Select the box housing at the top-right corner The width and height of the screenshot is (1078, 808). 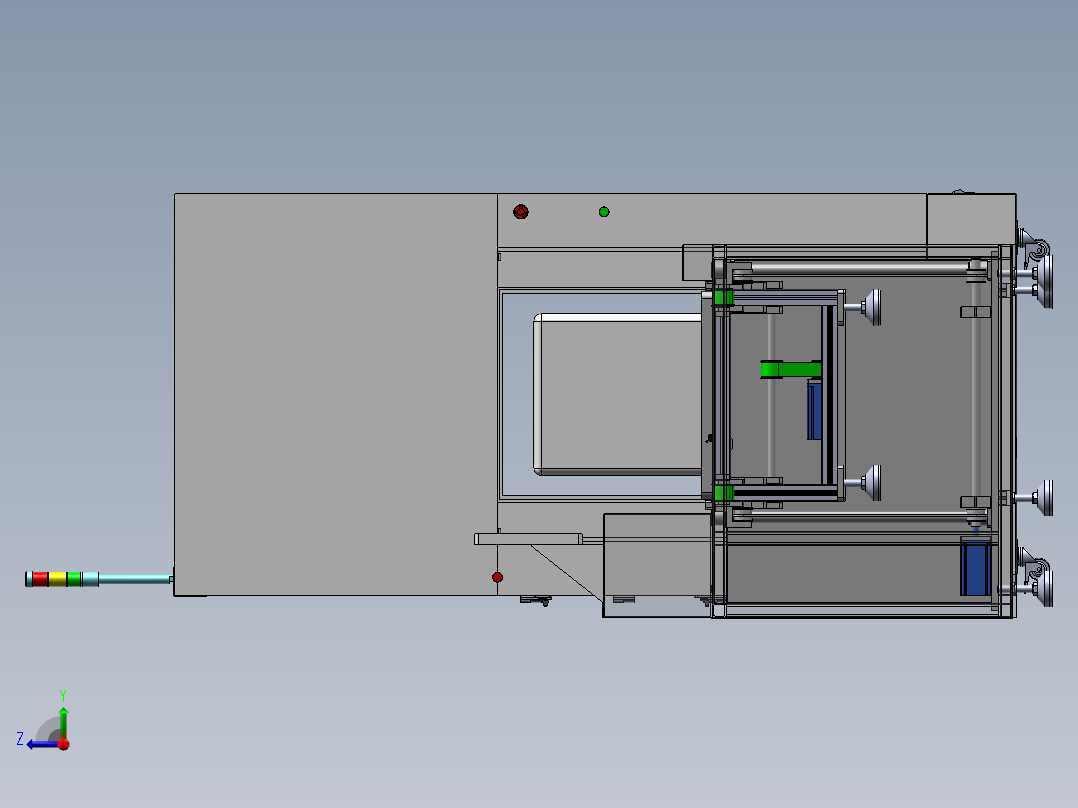pos(971,226)
